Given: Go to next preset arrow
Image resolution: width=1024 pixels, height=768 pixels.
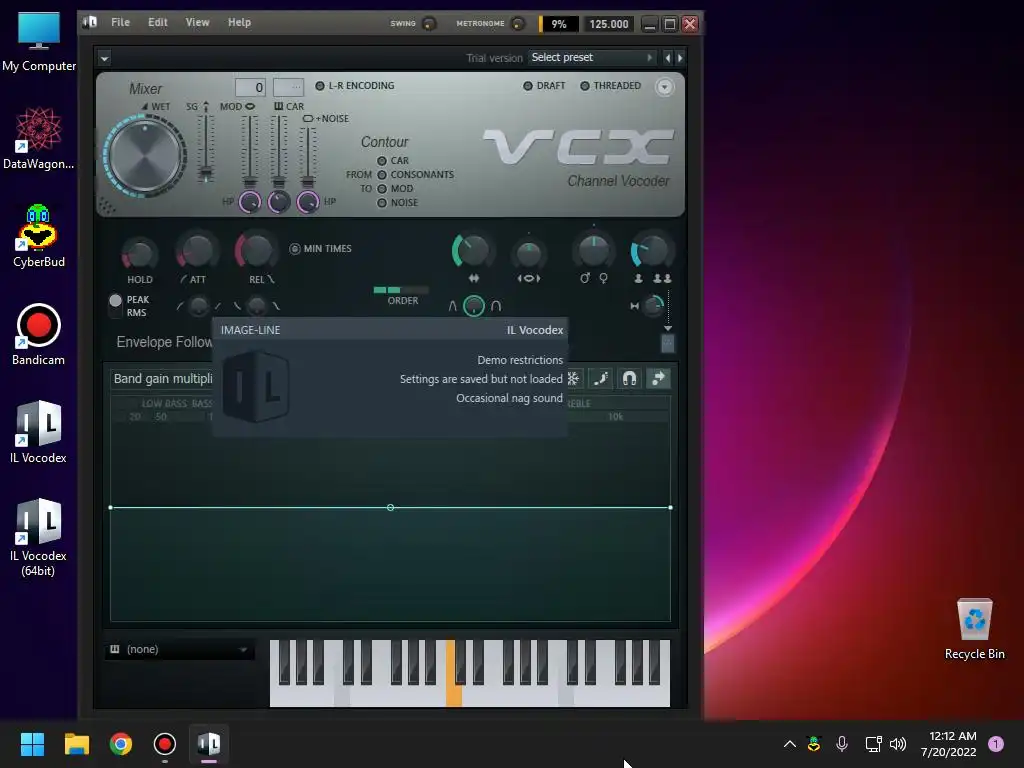Looking at the screenshot, I should (x=680, y=58).
